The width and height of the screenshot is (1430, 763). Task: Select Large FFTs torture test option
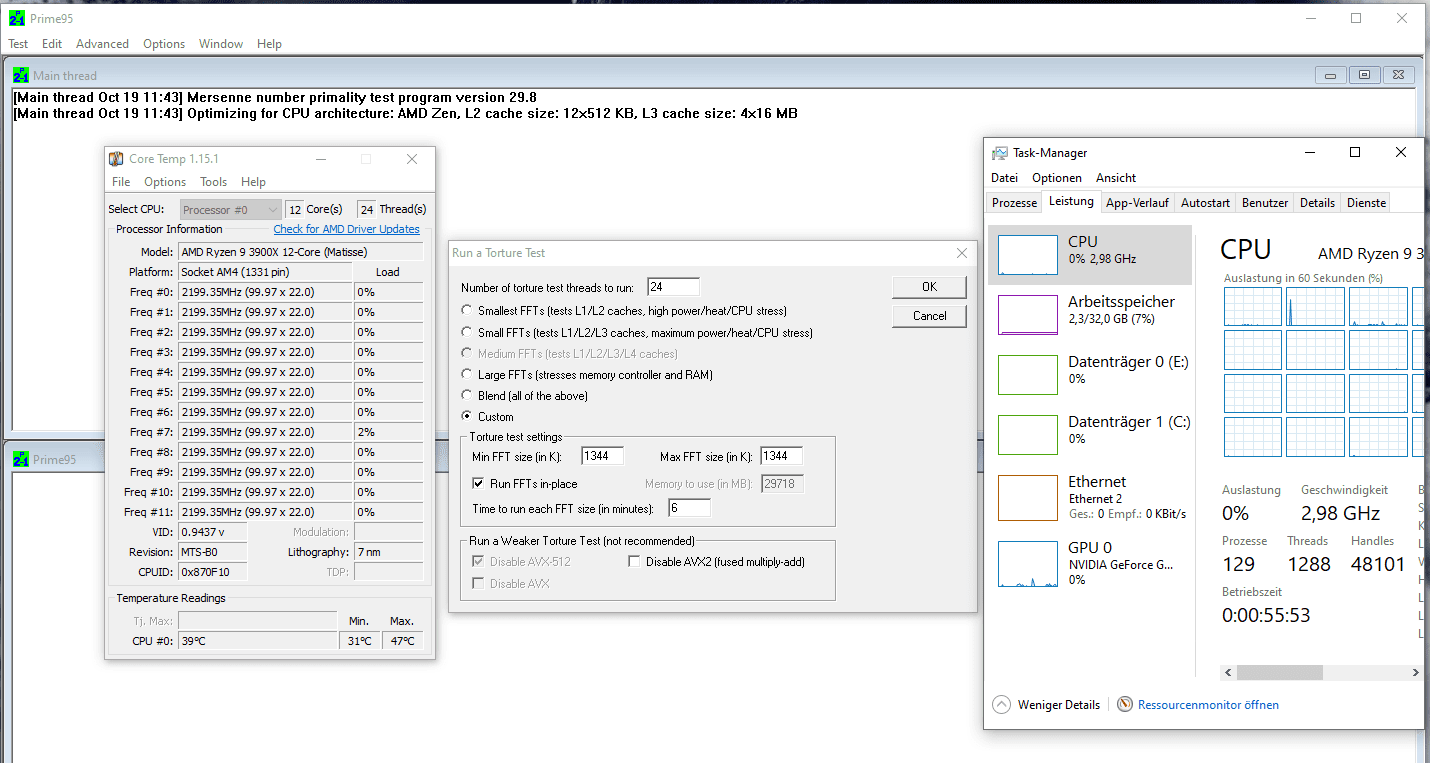point(467,375)
